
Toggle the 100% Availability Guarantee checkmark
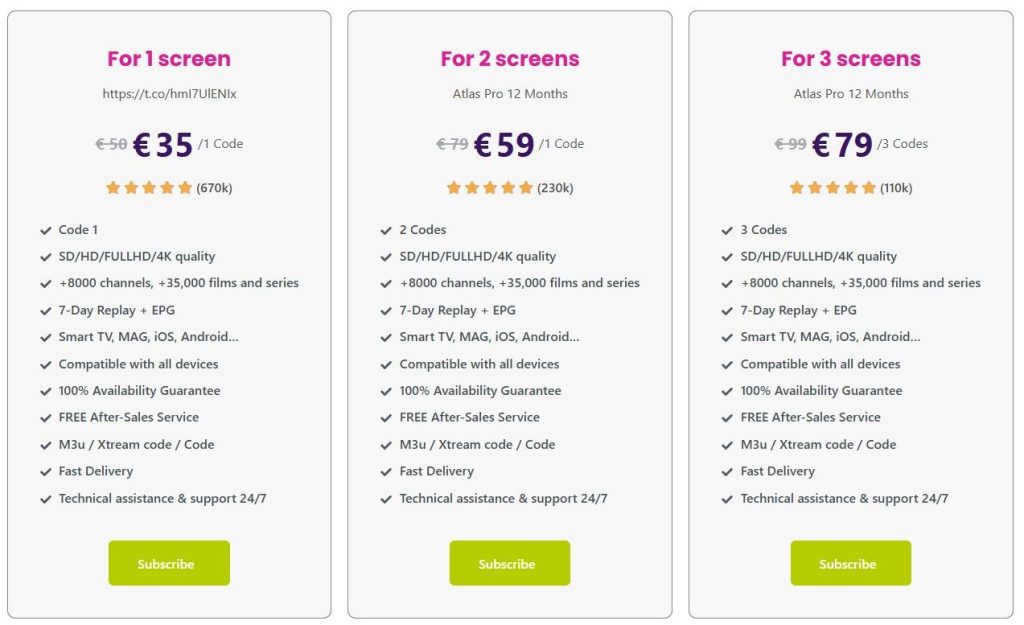[46, 390]
